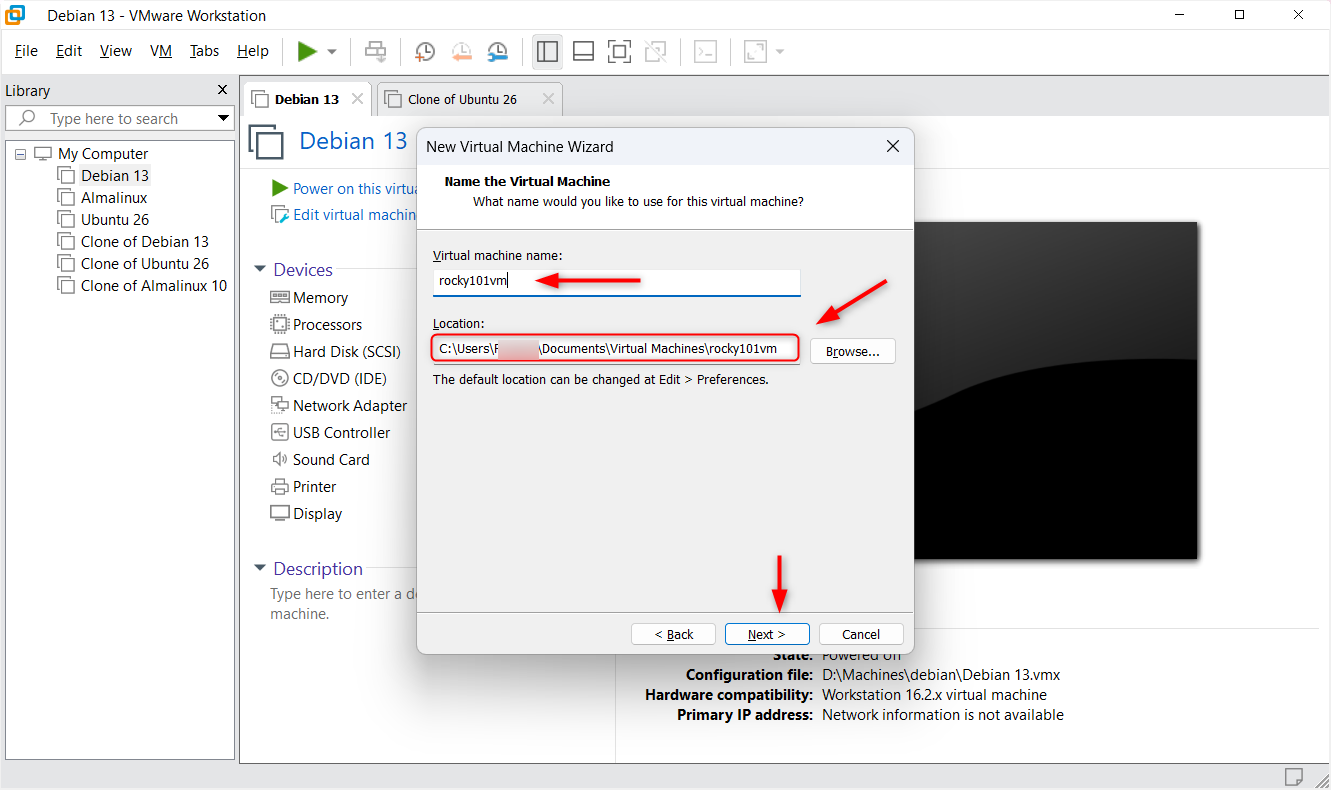Collapse the Devices section
The image size is (1331, 790).
tap(260, 270)
